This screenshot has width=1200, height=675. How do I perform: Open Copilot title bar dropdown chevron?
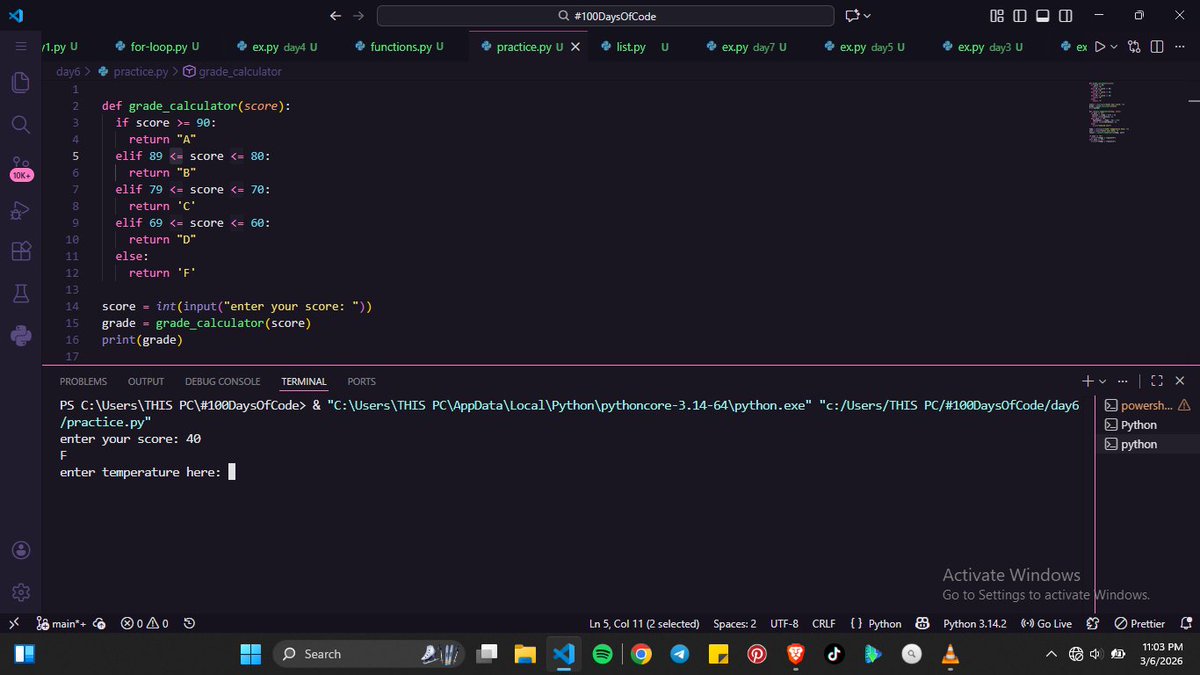point(867,15)
